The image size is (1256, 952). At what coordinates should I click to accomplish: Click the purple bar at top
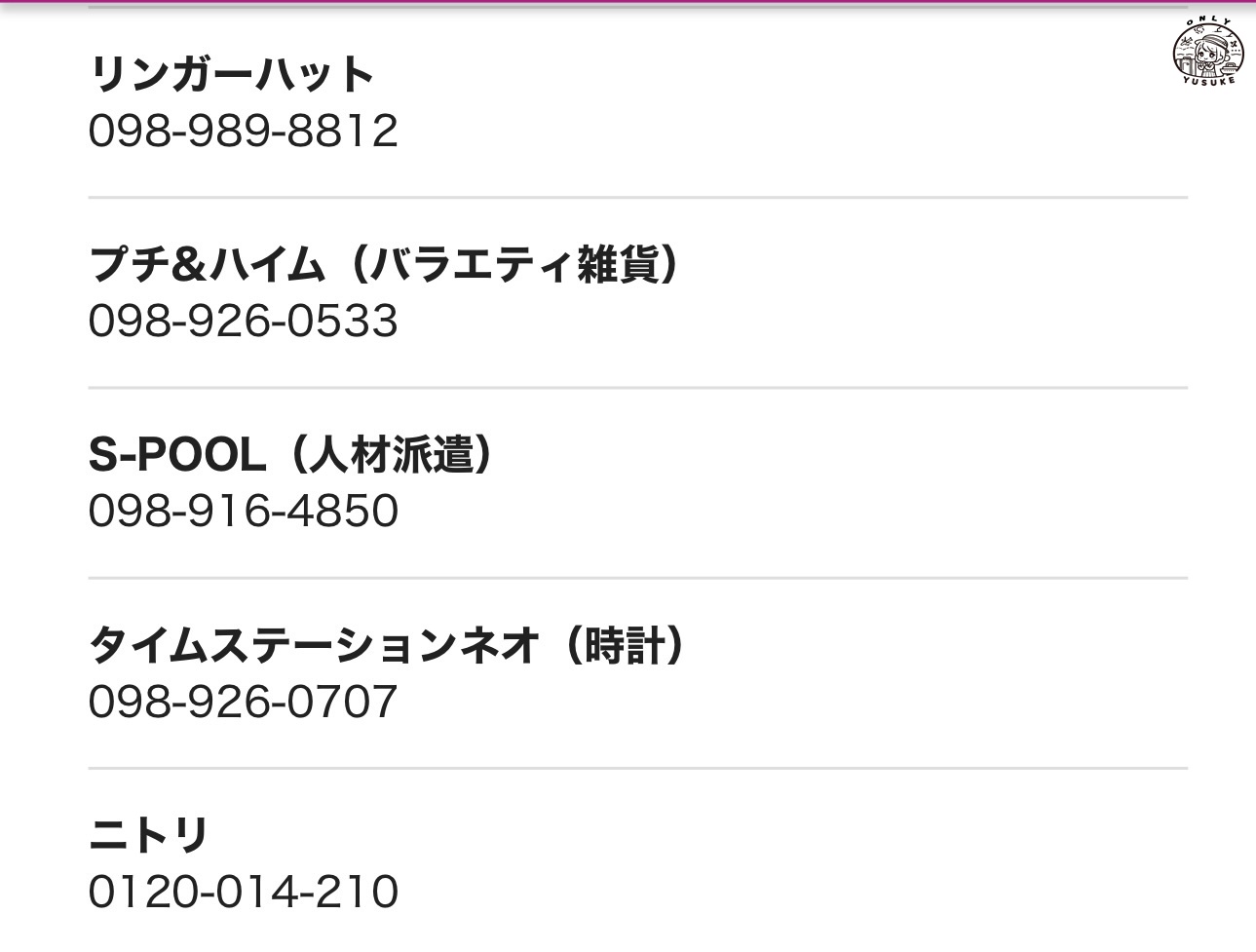point(628,3)
